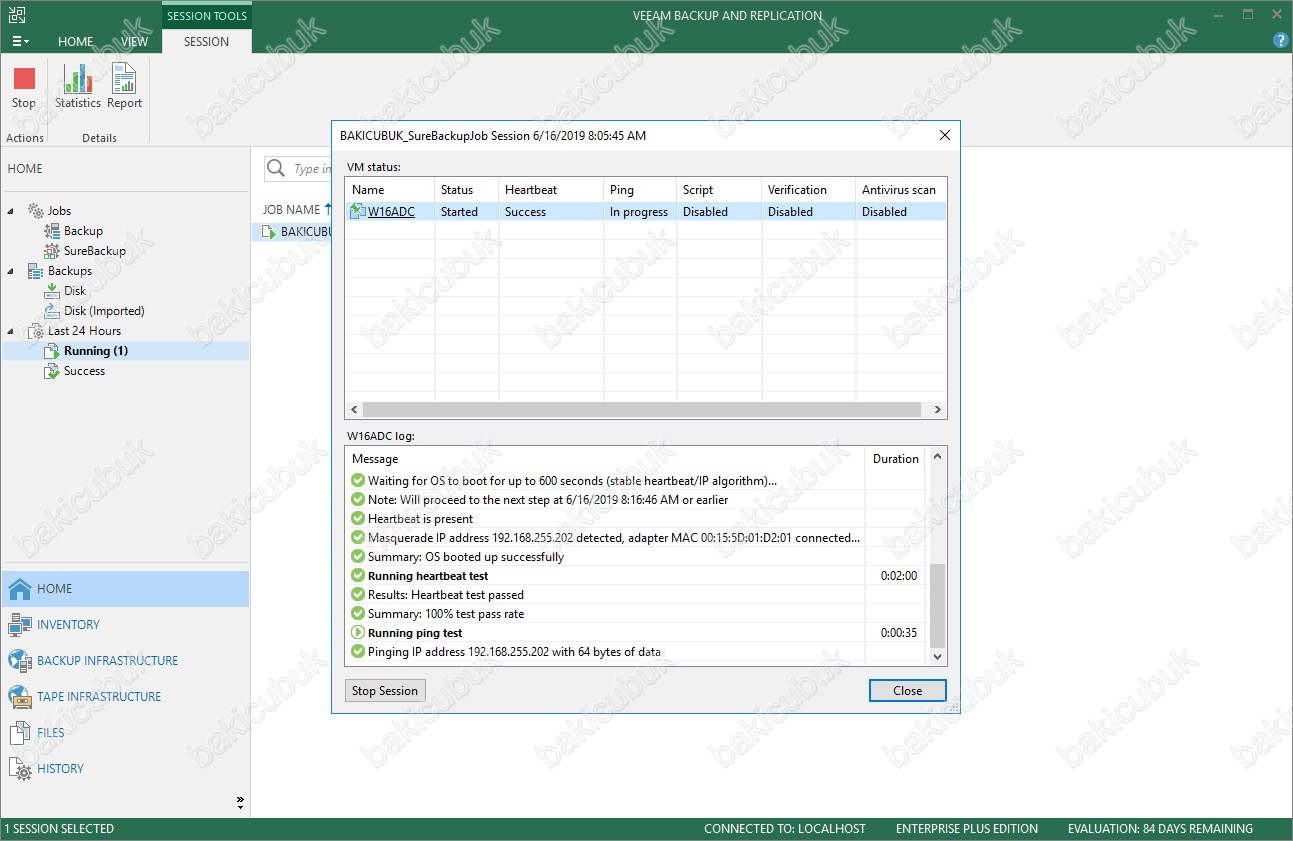Image resolution: width=1293 pixels, height=841 pixels.
Task: Click the help question mark icon
Action: 1280,41
